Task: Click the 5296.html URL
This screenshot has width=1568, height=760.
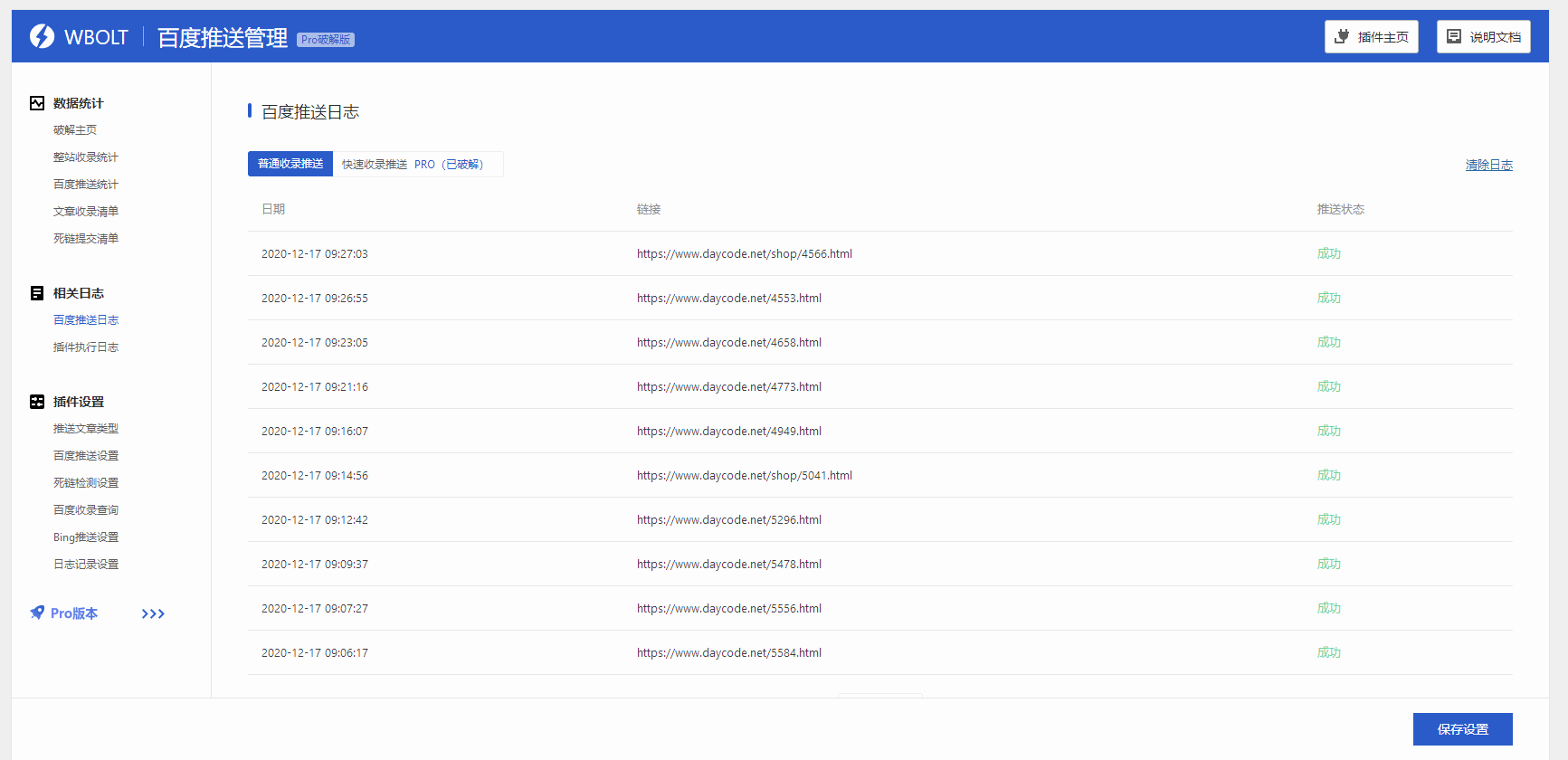Action: tap(729, 520)
